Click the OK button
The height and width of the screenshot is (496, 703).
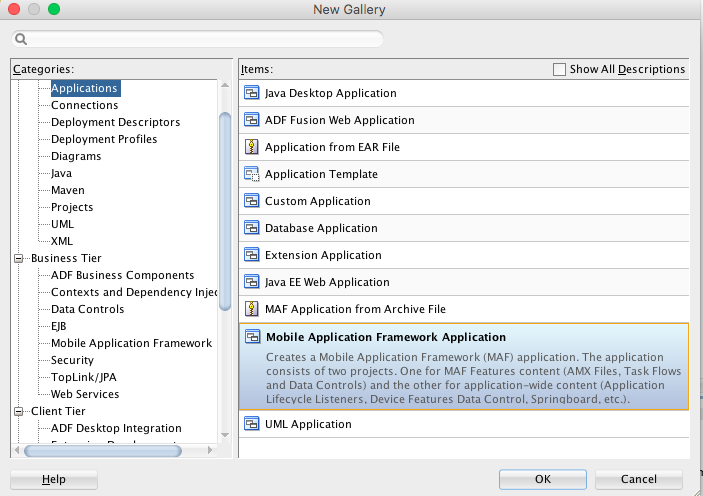tap(542, 479)
